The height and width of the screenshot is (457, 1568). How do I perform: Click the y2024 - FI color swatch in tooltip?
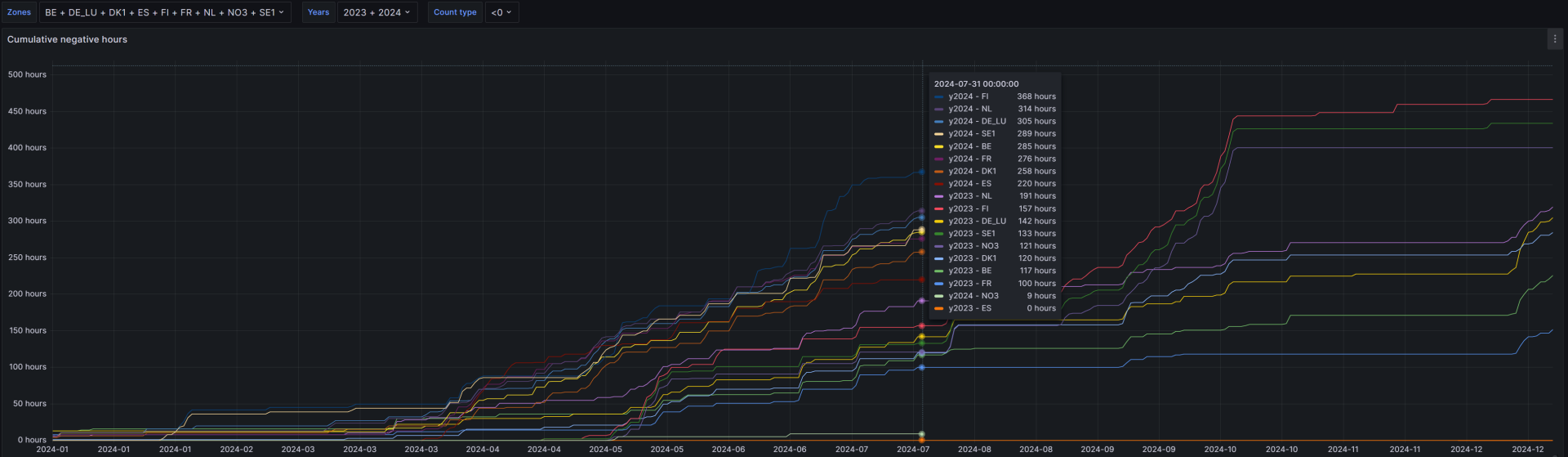point(939,96)
